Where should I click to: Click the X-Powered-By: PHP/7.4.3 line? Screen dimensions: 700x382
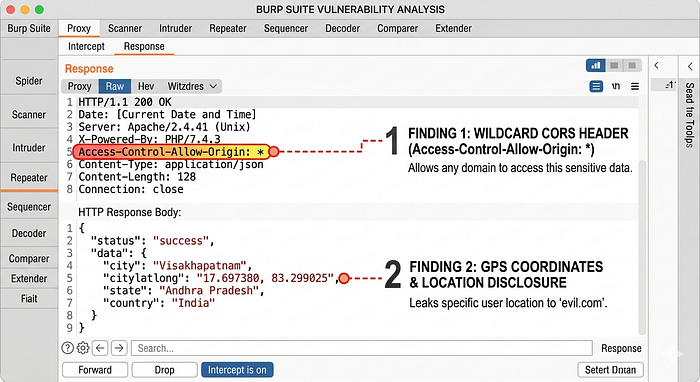pyautogui.click(x=149, y=139)
